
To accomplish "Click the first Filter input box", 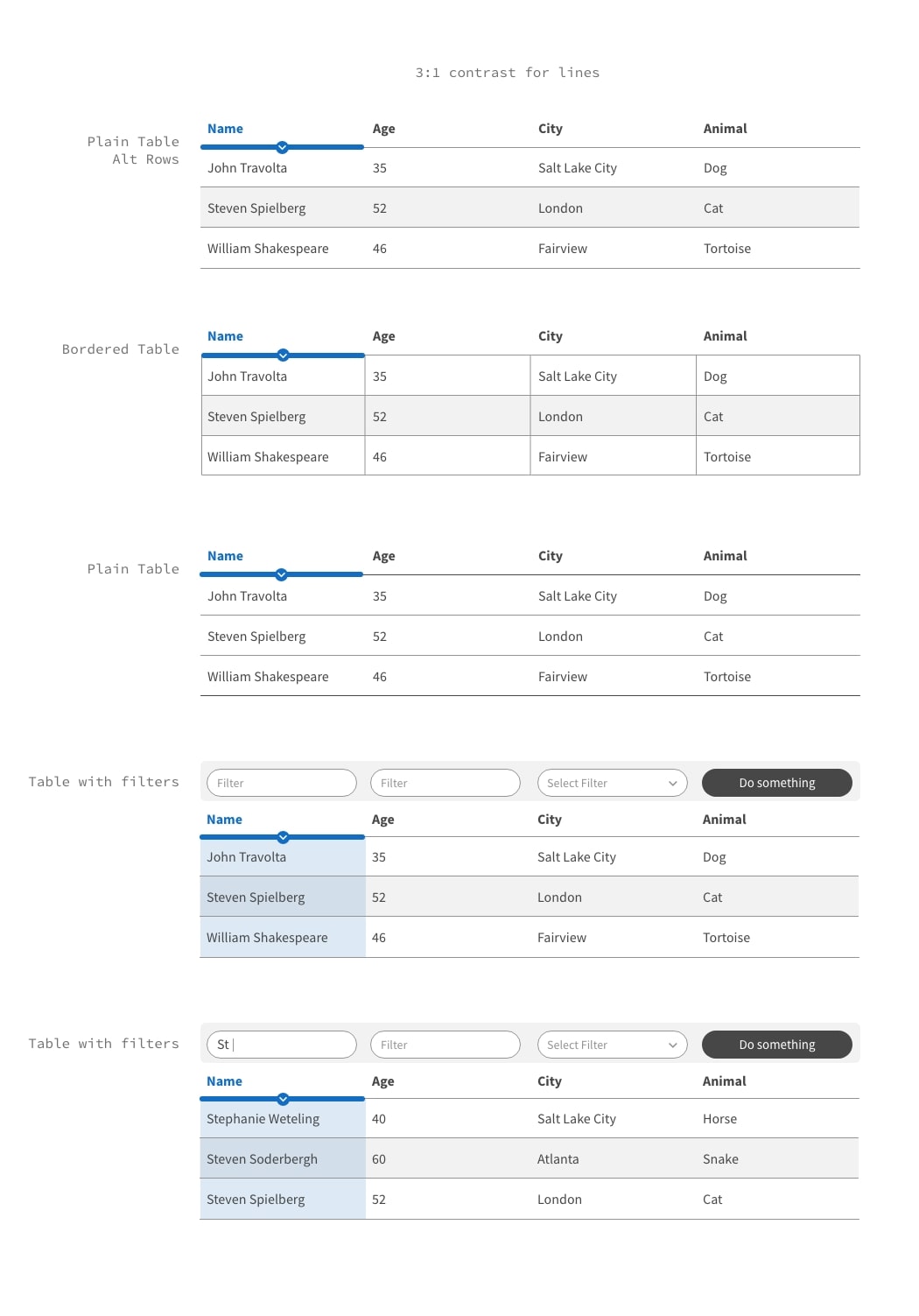I will pyautogui.click(x=281, y=783).
